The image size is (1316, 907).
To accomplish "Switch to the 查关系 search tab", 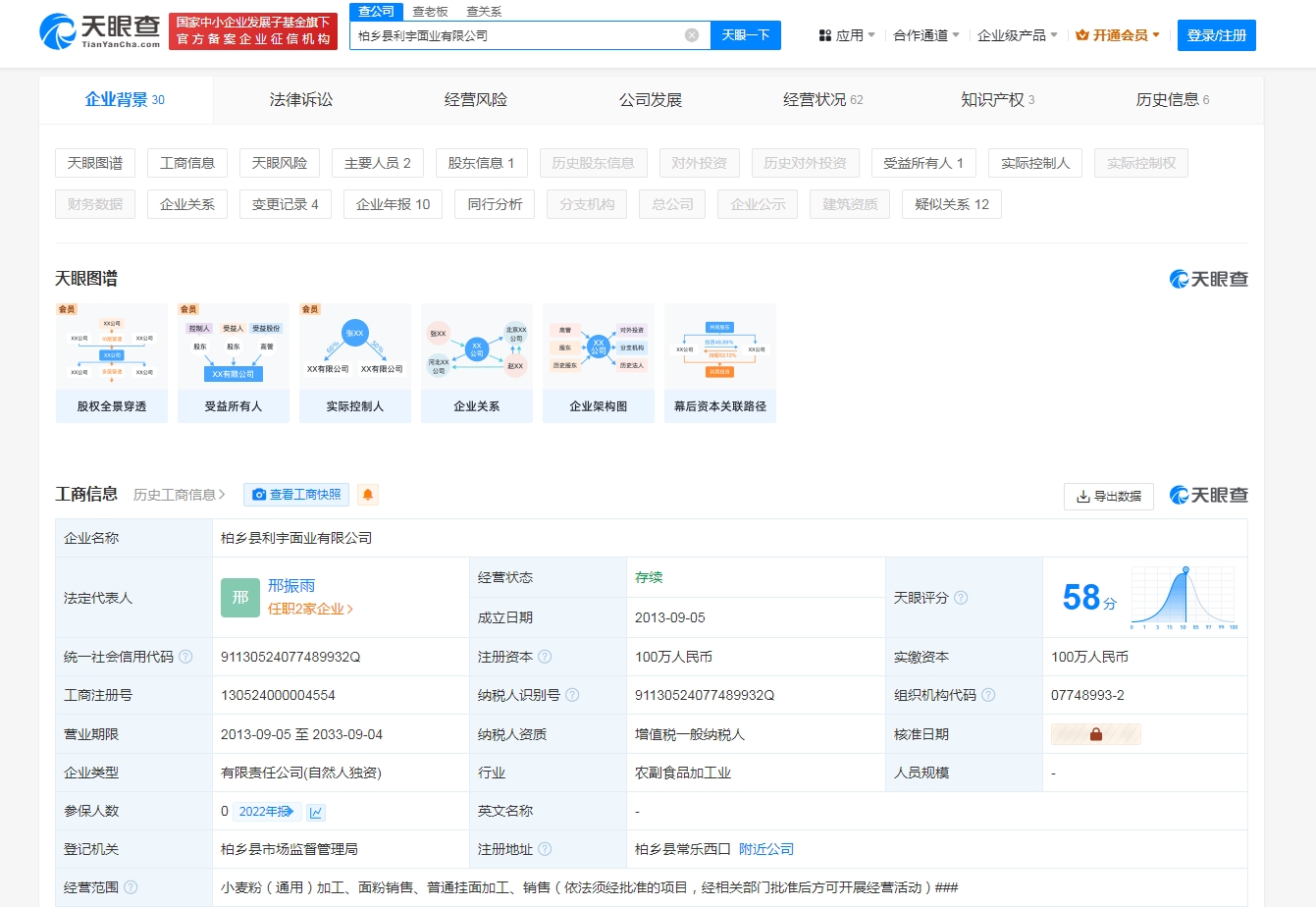I will click(x=484, y=12).
